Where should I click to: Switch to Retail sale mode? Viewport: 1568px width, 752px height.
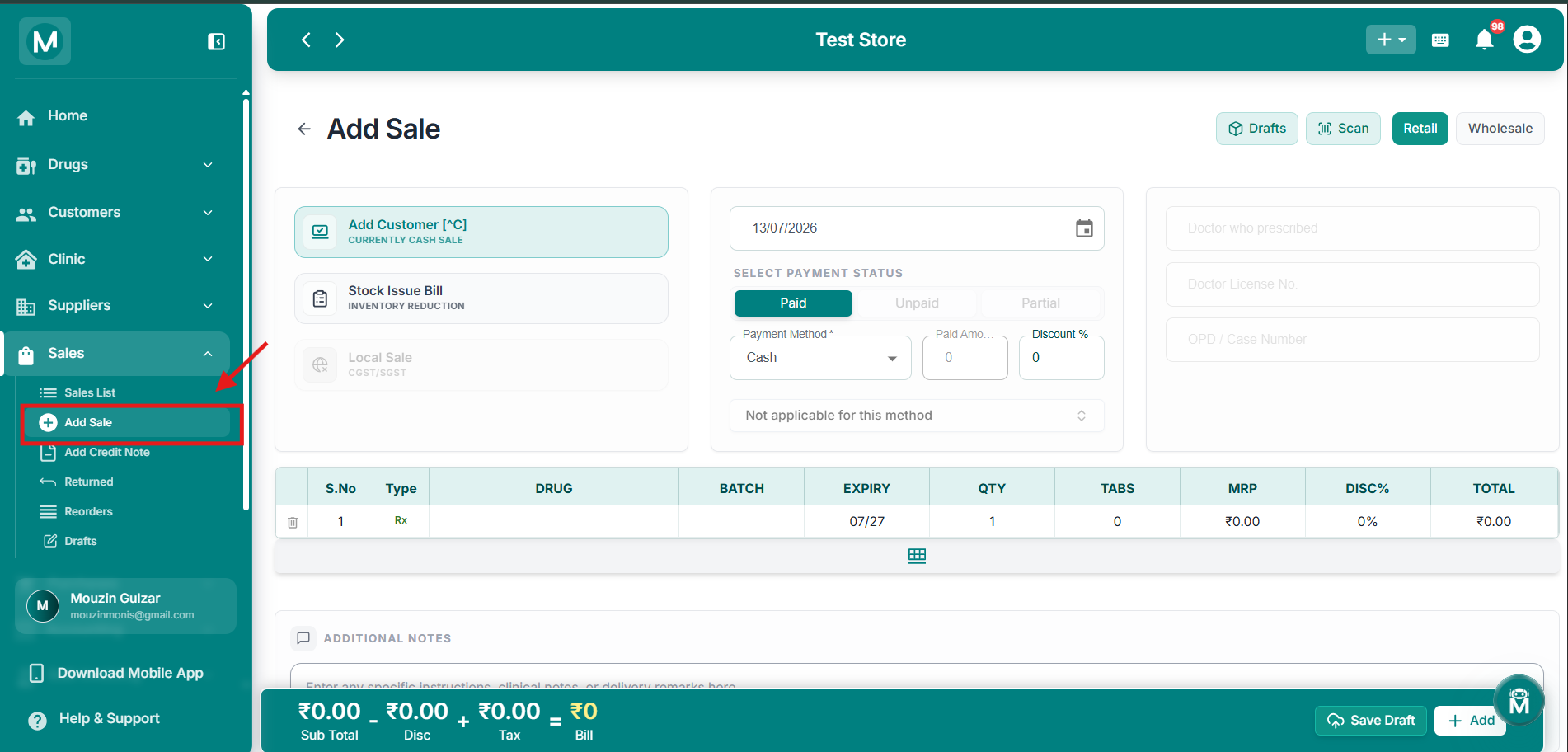pos(1420,129)
